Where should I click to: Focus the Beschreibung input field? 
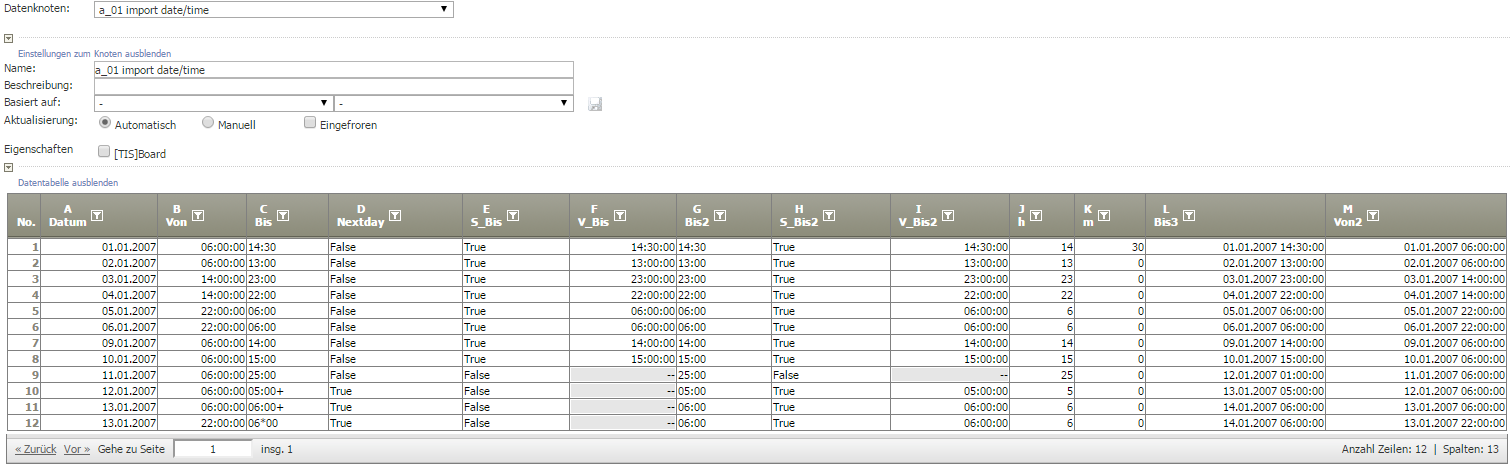333,86
